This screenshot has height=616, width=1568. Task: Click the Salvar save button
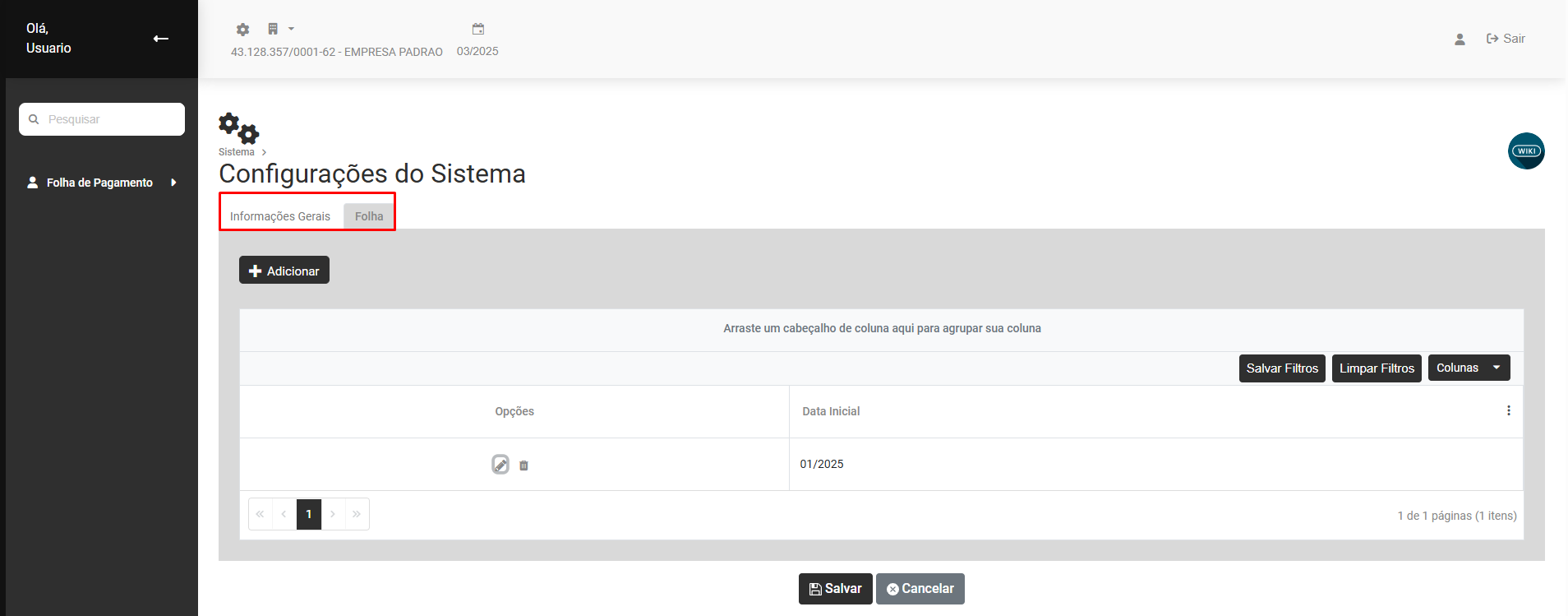pyautogui.click(x=835, y=589)
